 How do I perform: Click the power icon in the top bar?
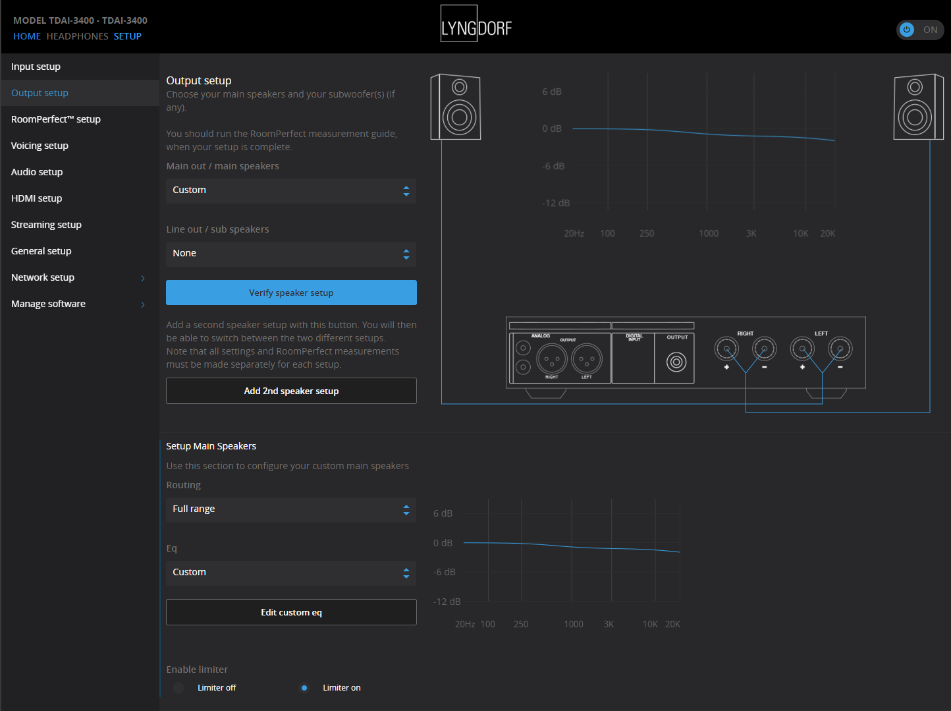906,29
